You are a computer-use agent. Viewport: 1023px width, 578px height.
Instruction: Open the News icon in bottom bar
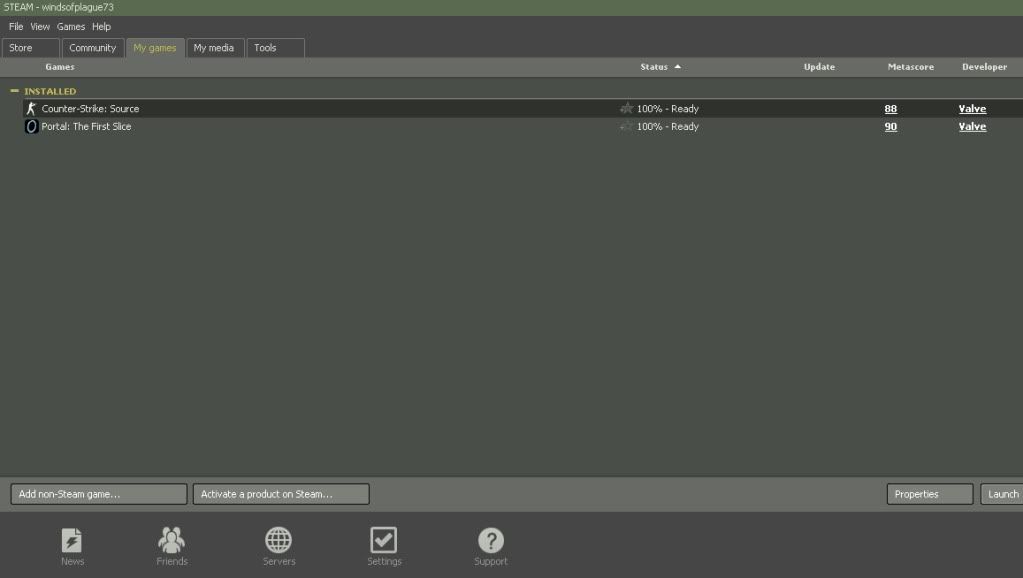click(72, 540)
